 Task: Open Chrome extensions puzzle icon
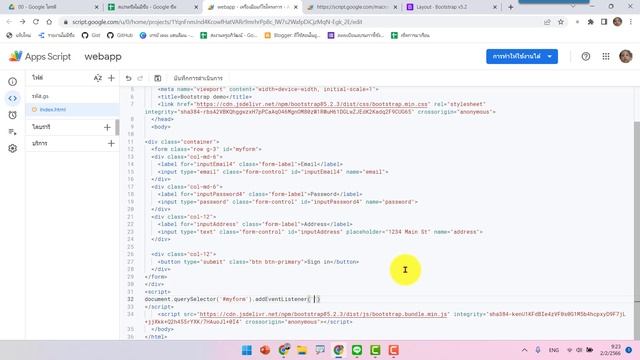tap(590, 22)
